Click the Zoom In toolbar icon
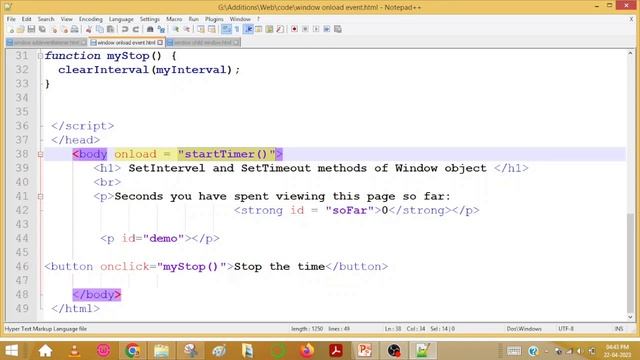Image resolution: width=640 pixels, height=360 pixels. tap(176, 29)
